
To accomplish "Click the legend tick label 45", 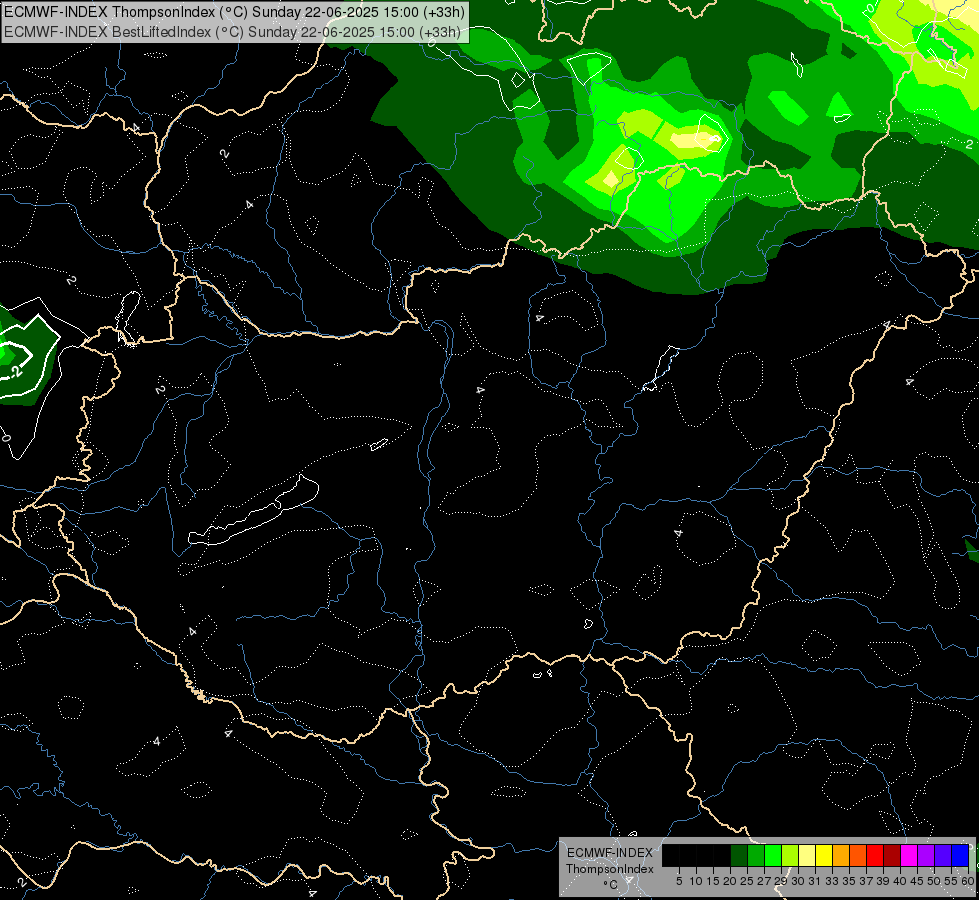I will click(x=917, y=881).
